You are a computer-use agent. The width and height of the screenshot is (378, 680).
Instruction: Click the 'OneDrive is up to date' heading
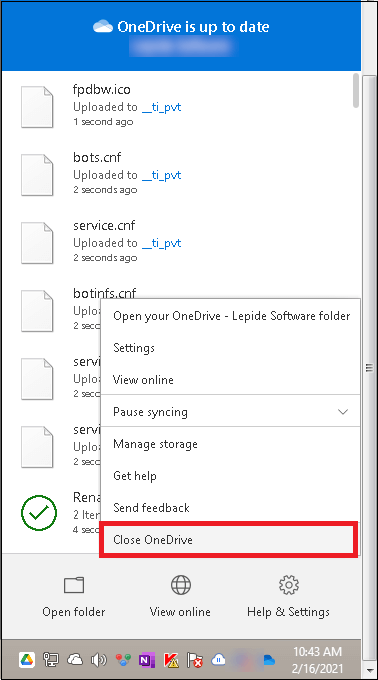(193, 27)
